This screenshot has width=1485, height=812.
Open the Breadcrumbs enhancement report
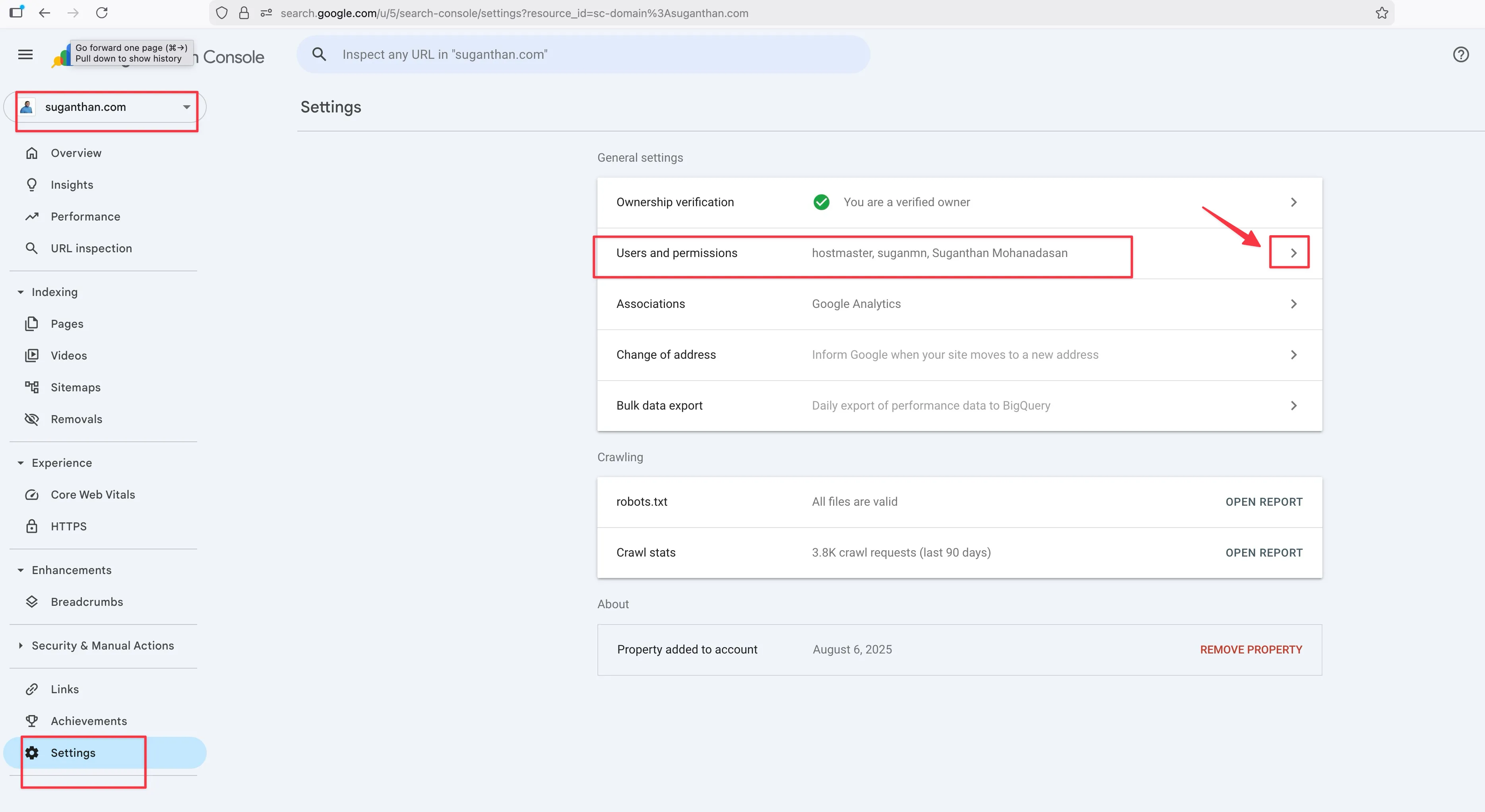[87, 602]
